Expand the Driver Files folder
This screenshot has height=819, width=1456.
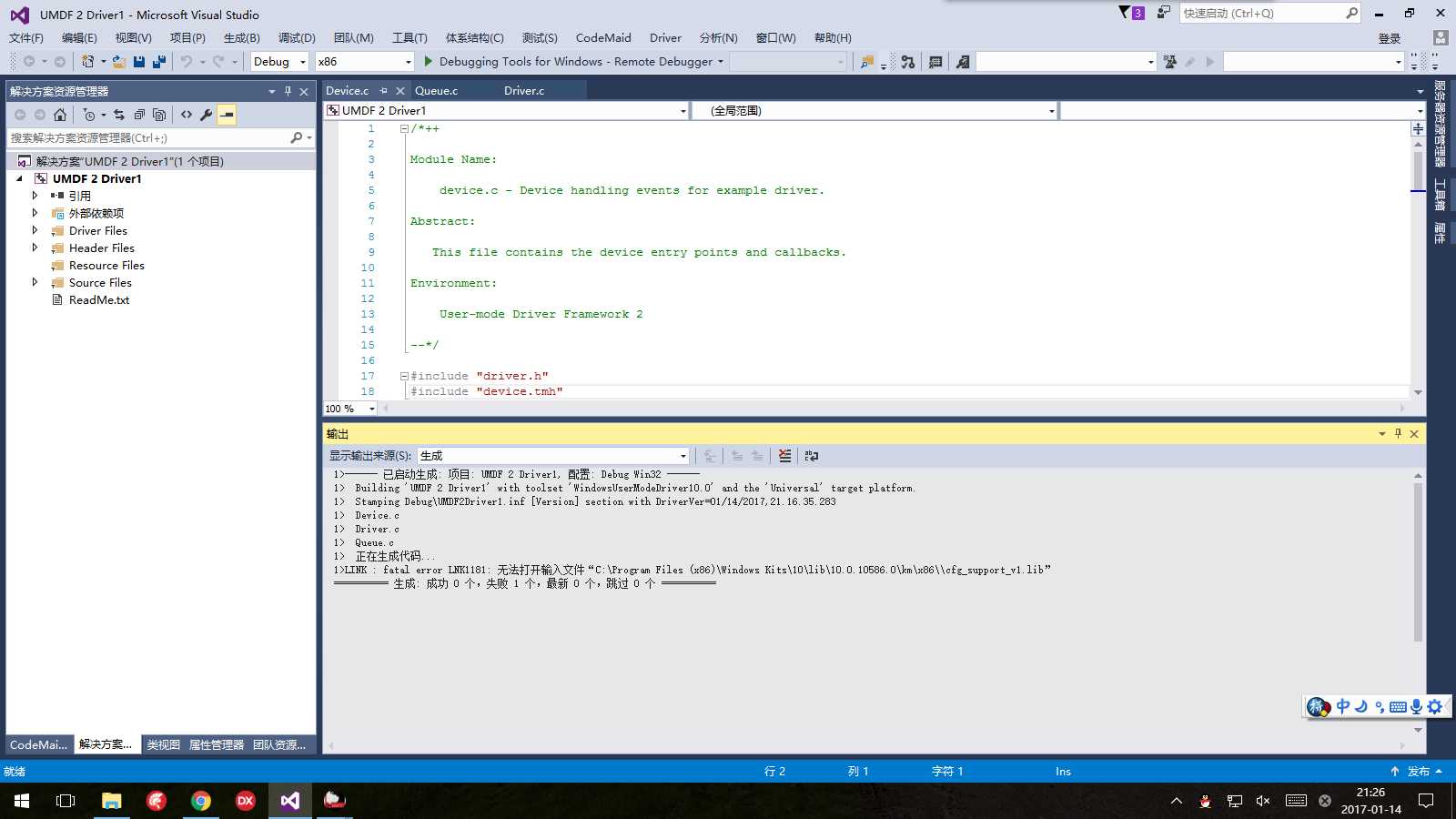click(35, 231)
